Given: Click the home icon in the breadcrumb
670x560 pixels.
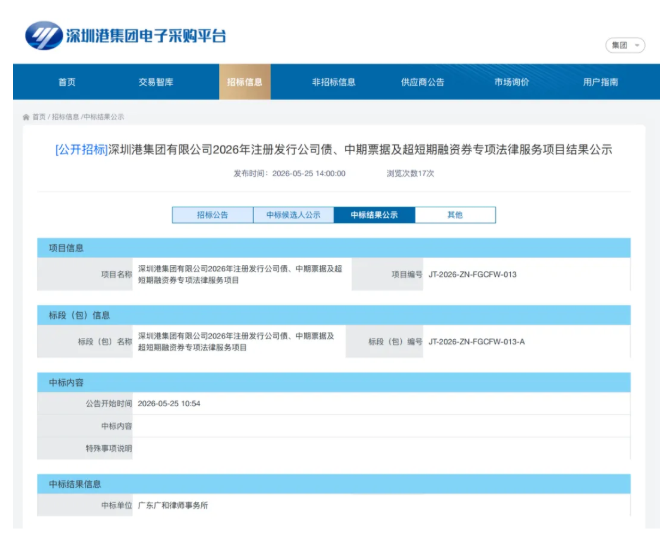Looking at the screenshot, I should (26, 117).
